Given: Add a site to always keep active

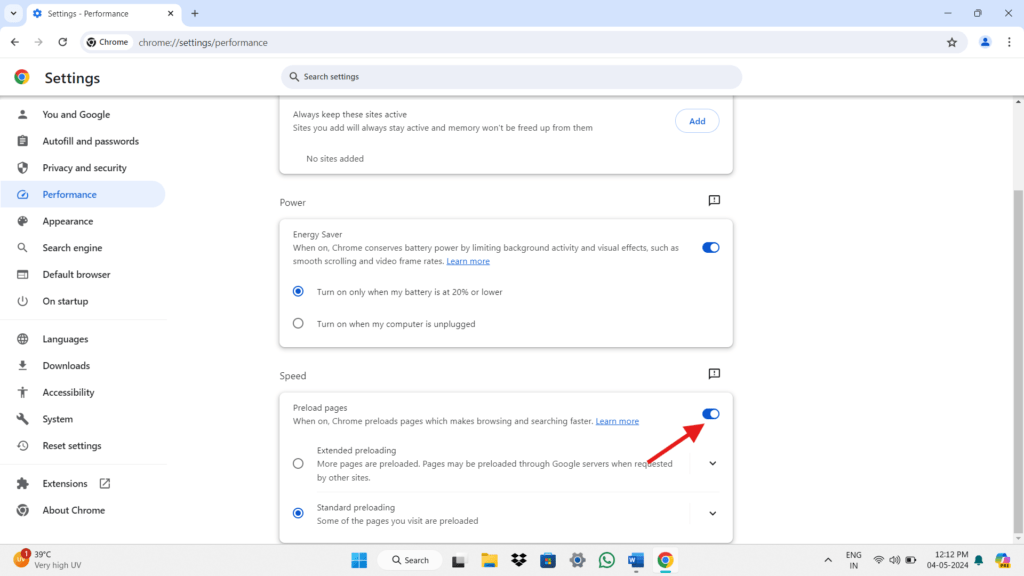Looking at the screenshot, I should pos(697,121).
